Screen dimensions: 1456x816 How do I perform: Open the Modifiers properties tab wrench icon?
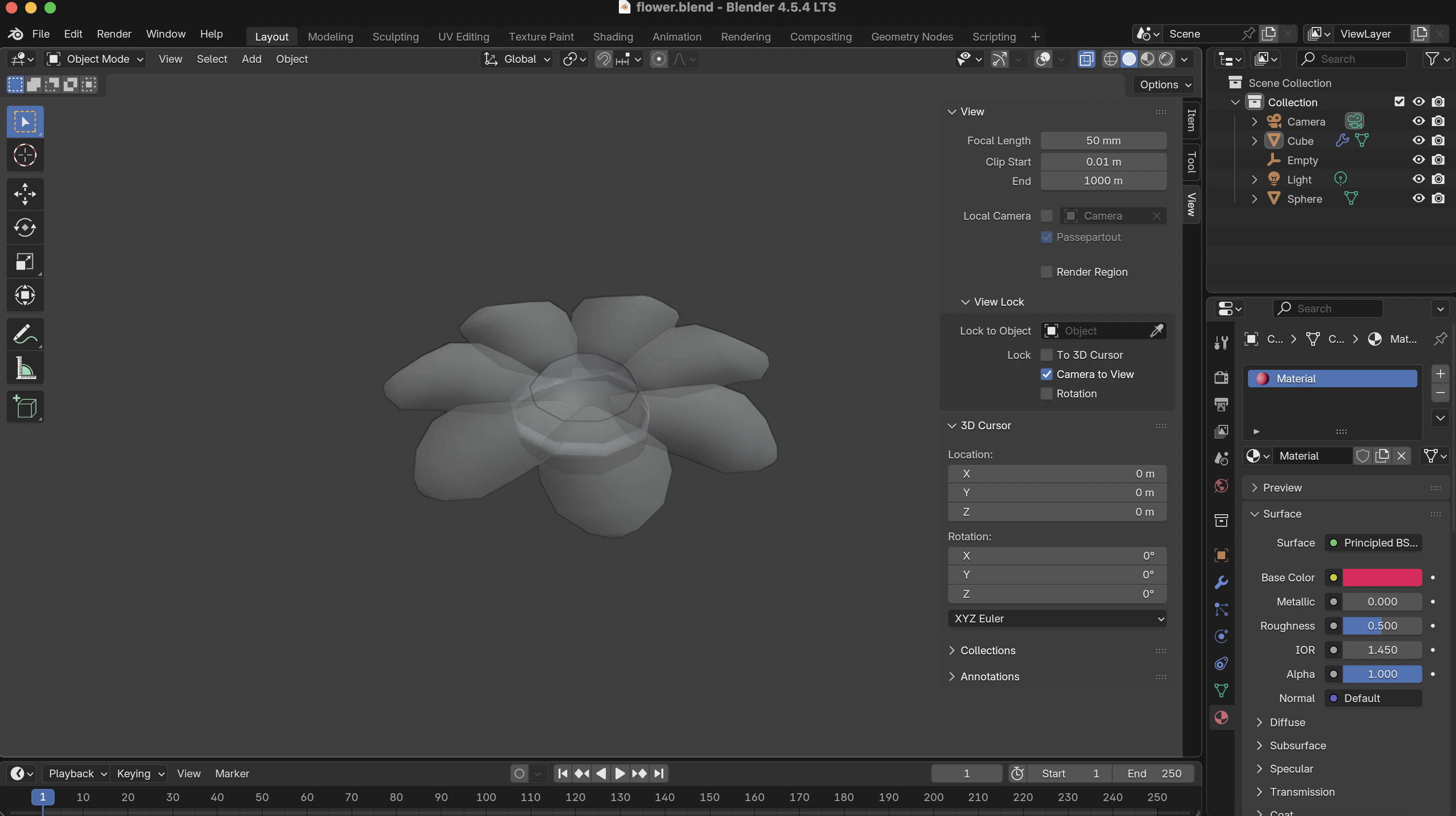coord(1221,582)
